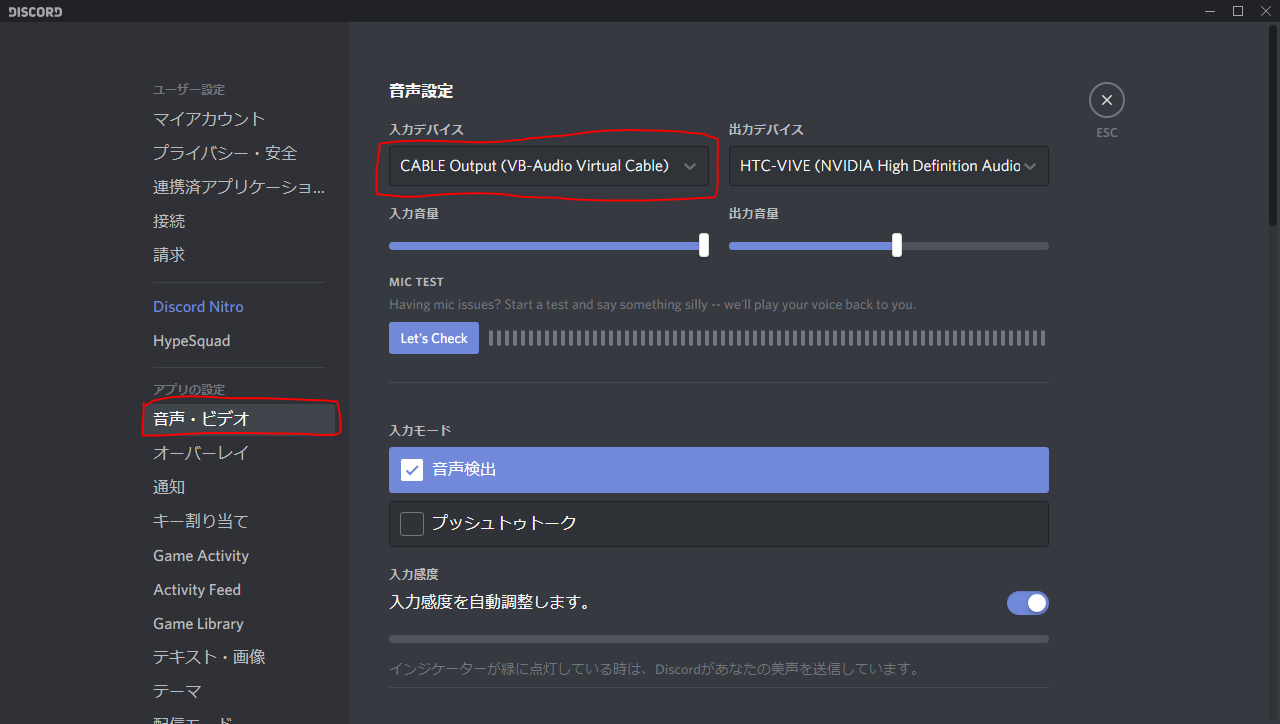
Task: Click the 出力音量 slider handle
Action: 896,245
